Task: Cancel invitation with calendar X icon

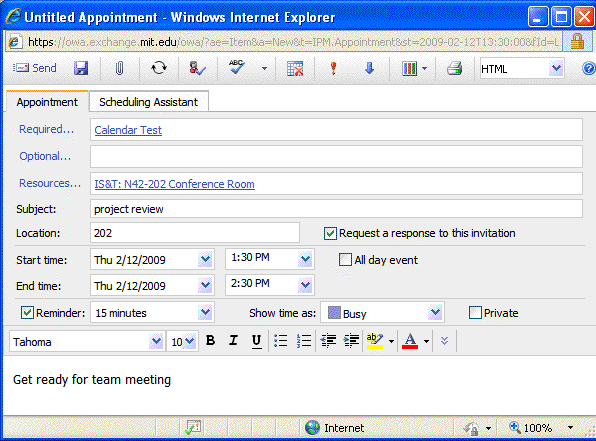Action: tap(295, 68)
